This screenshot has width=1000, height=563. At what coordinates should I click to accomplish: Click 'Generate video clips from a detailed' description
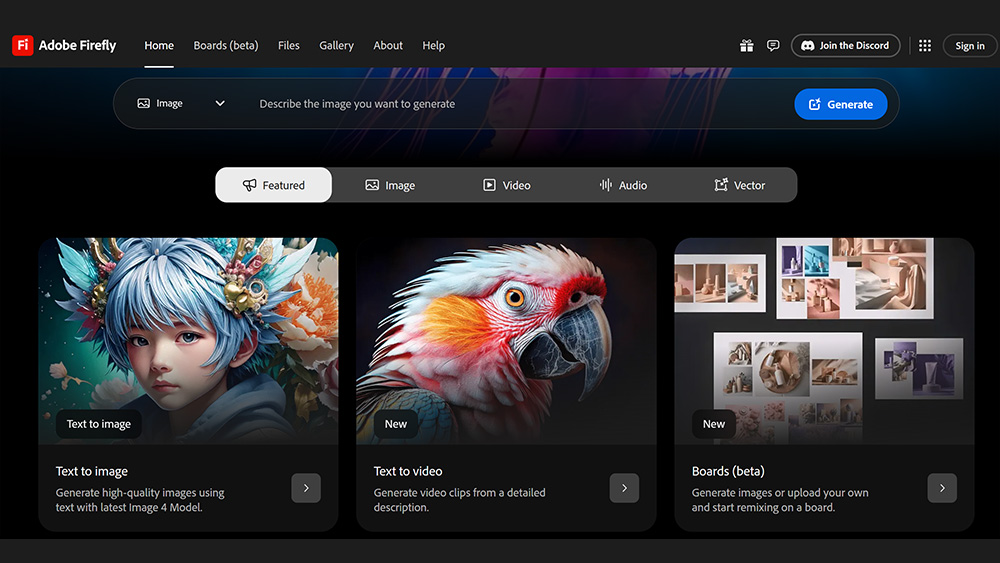459,493
